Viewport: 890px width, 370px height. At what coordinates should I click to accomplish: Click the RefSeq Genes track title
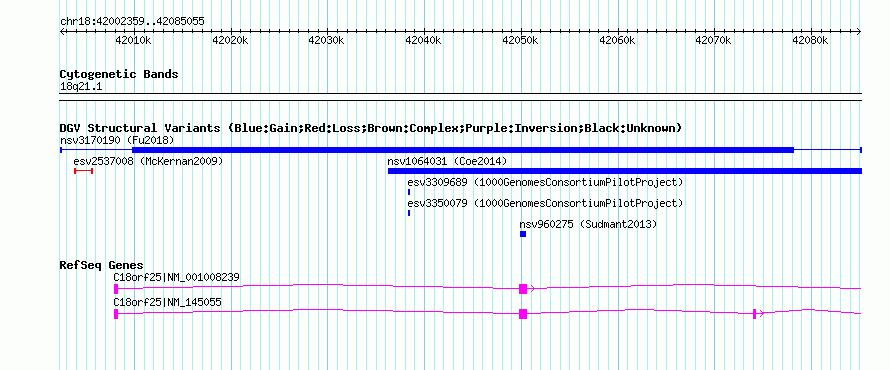coord(102,266)
